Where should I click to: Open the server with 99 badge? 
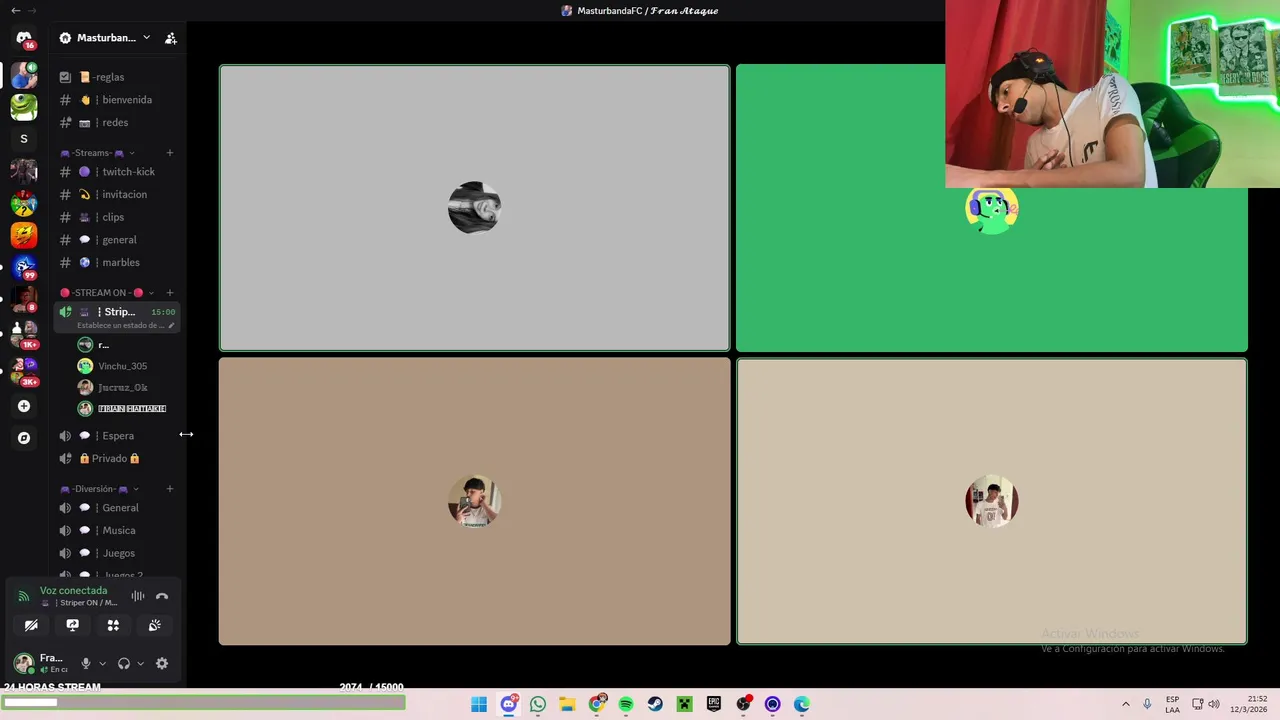24,267
